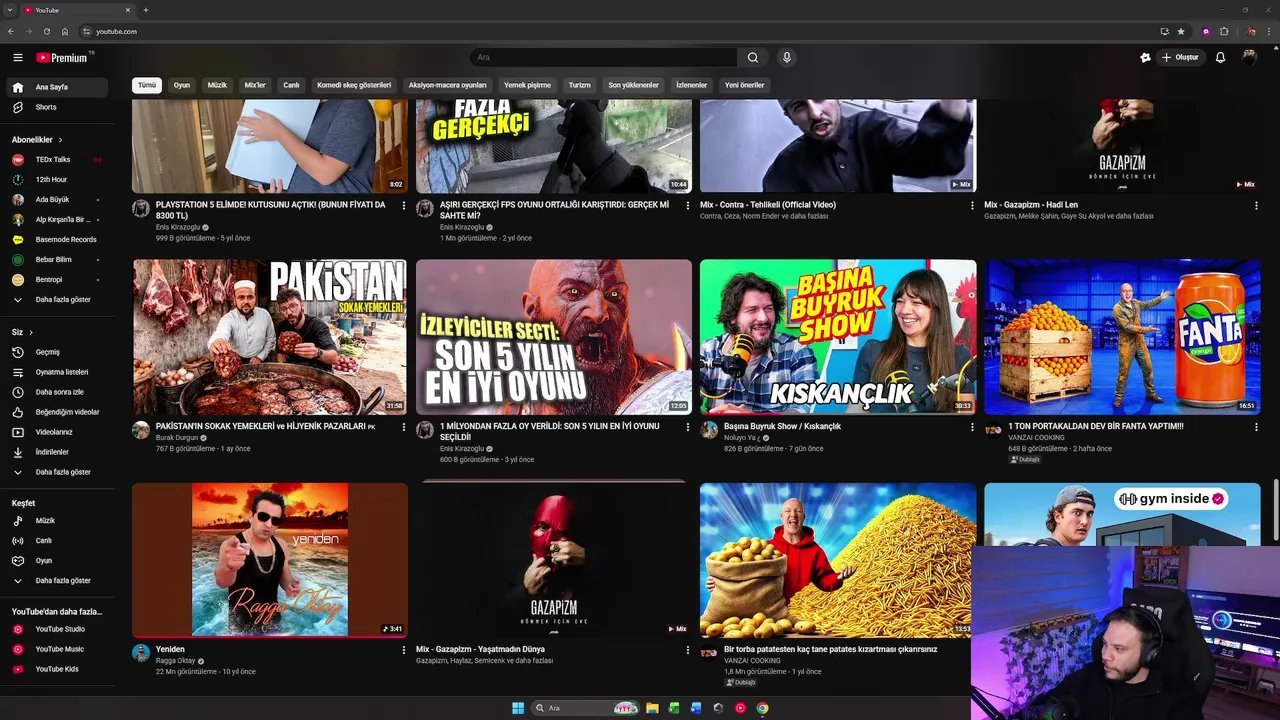The image size is (1280, 720).
Task: Open the 12th Hour subscription
Action: tap(57, 180)
